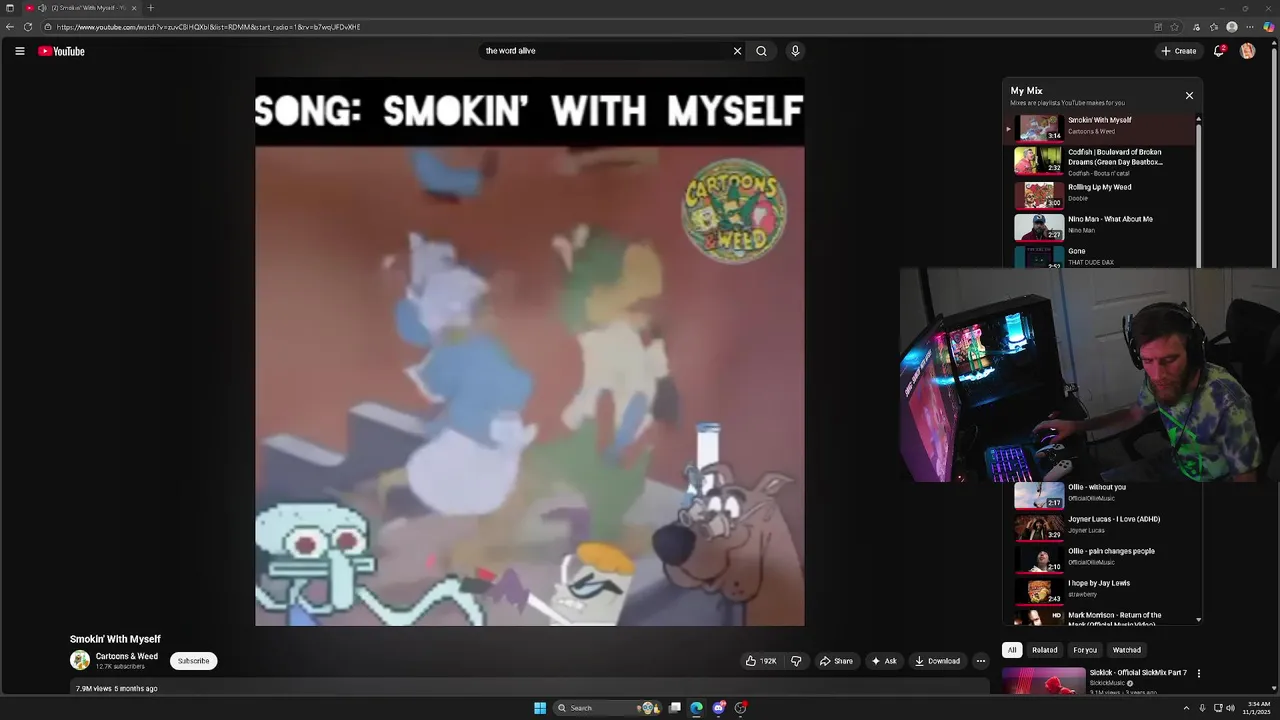
Task: Open browser settings and more menu
Action: click(1250, 27)
